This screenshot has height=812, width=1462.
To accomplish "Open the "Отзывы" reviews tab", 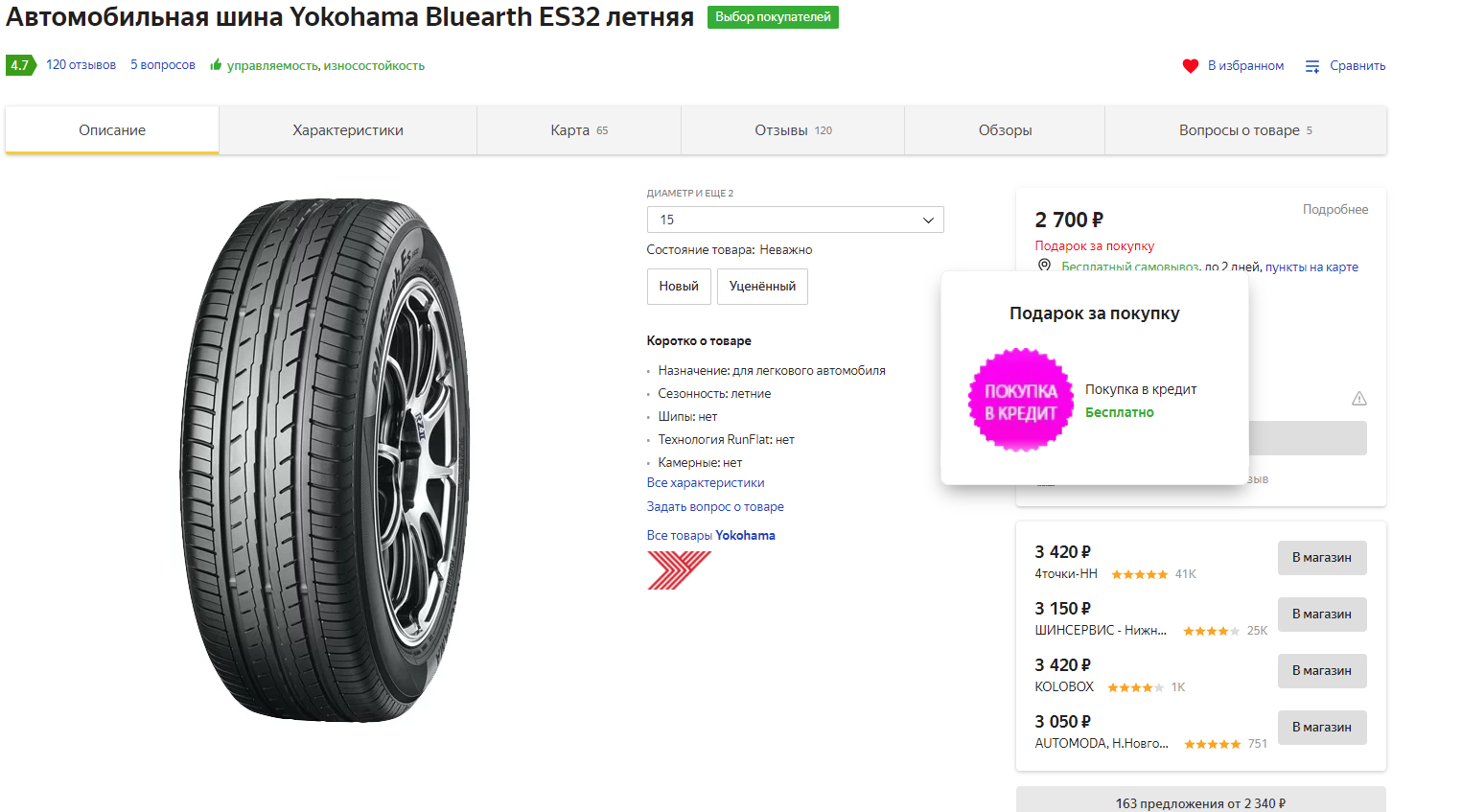I will coord(793,130).
